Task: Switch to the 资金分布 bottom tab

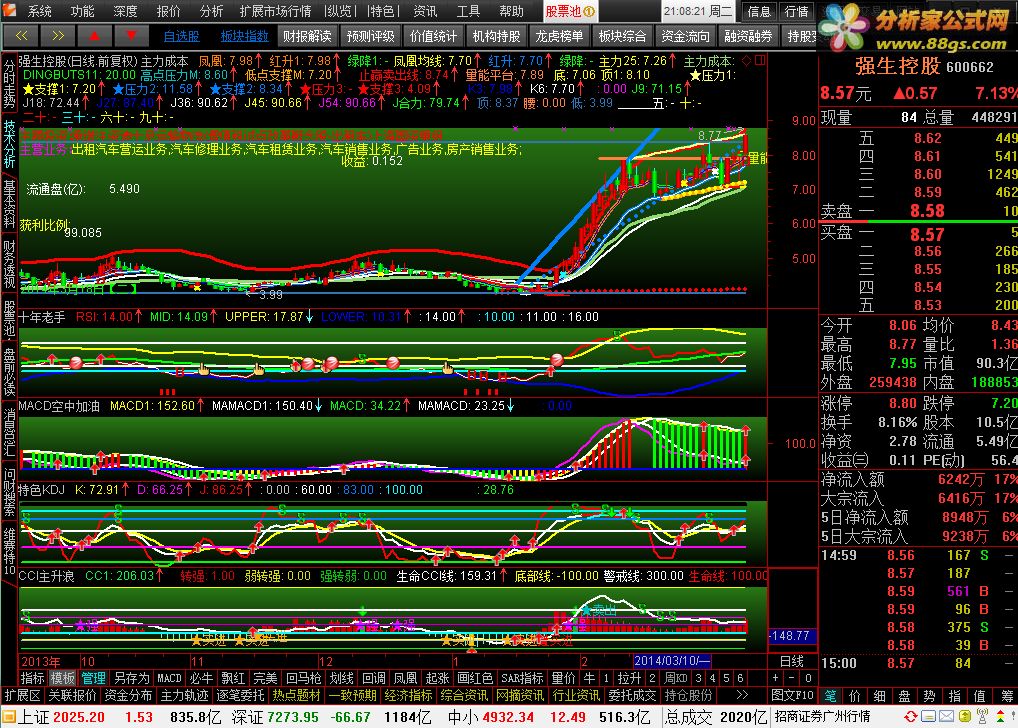Action: [128, 695]
